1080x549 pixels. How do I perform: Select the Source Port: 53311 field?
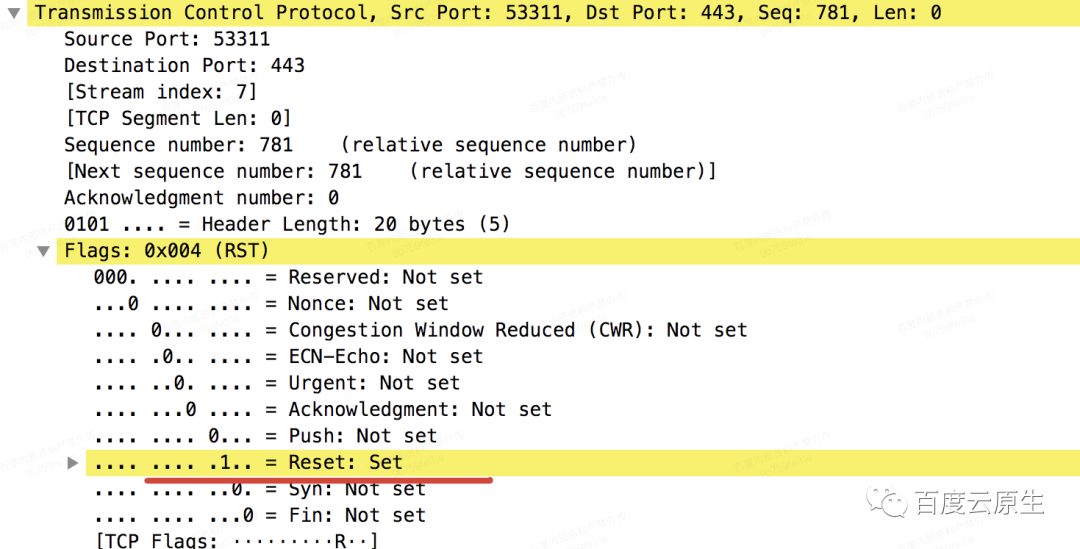tap(167, 39)
